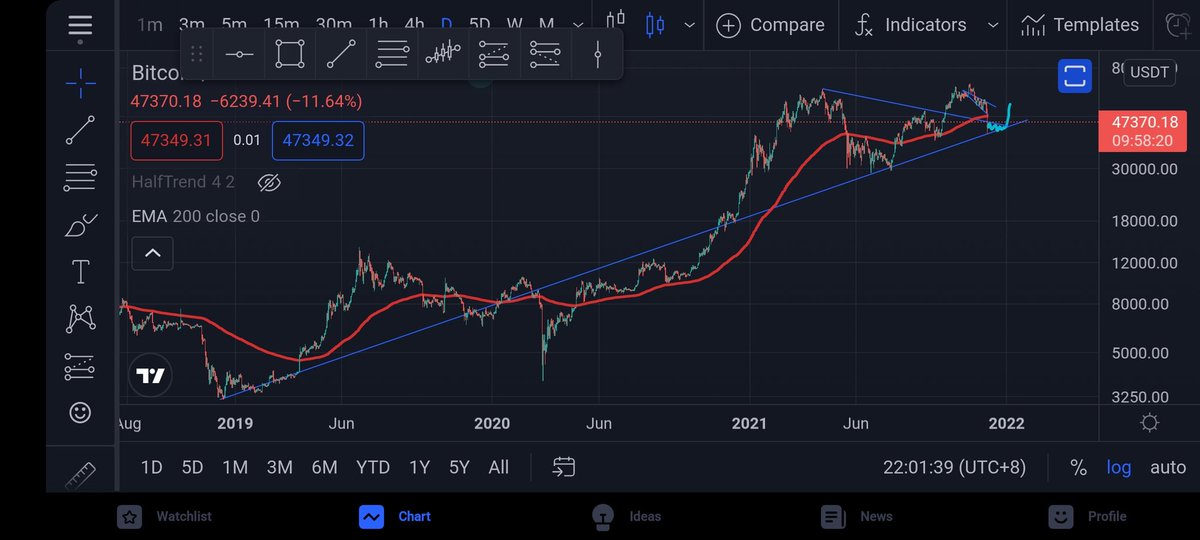Open the hamburger main menu

point(80,25)
